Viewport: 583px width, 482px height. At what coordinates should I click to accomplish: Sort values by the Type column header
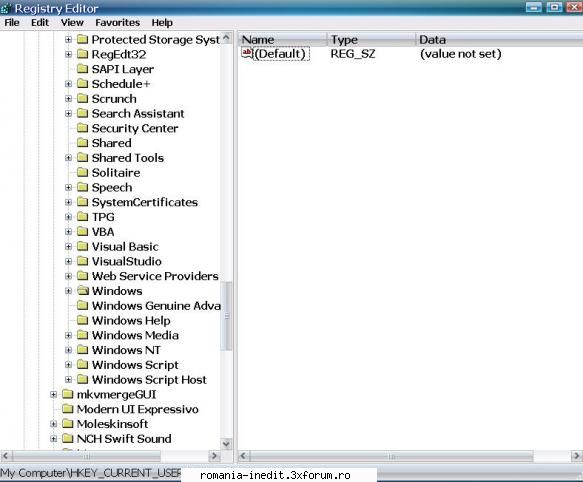pyautogui.click(x=371, y=39)
